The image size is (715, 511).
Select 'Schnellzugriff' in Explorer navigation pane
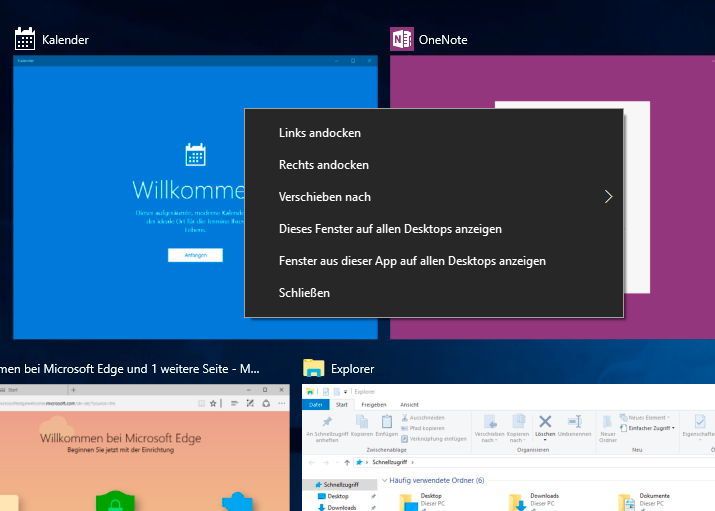pyautogui.click(x=341, y=485)
